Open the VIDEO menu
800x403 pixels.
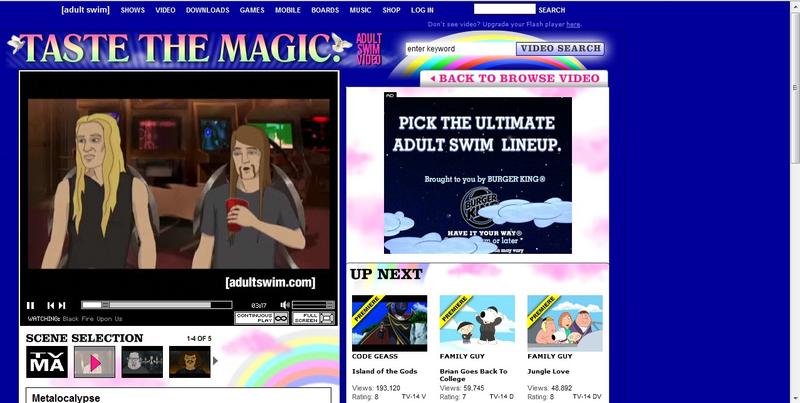point(165,10)
